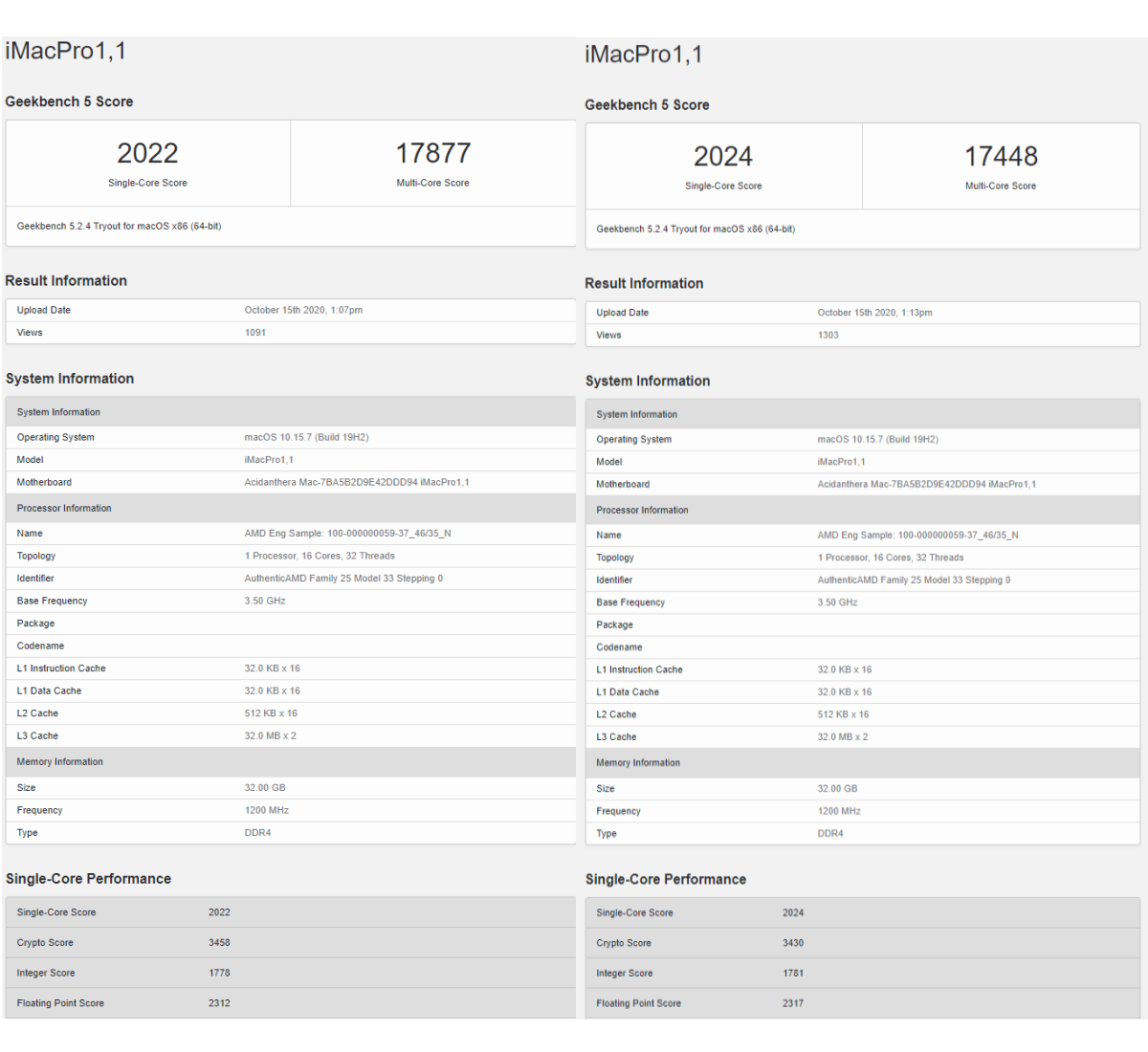Click right L3 Cache value 32.0 MB x 2
Viewport: 1148px width, 1052px height.
click(843, 737)
